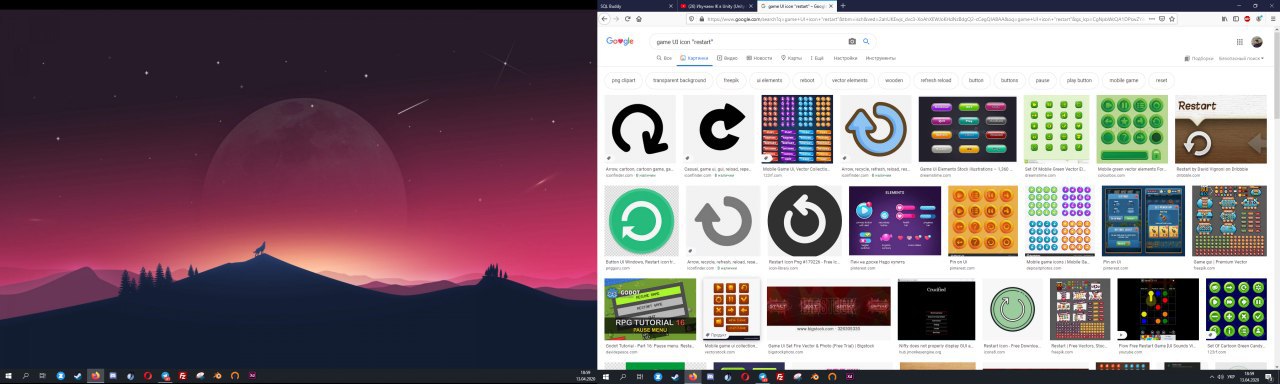Filter by wooden chip
Viewport: 1280px width, 384px height.
(894, 80)
